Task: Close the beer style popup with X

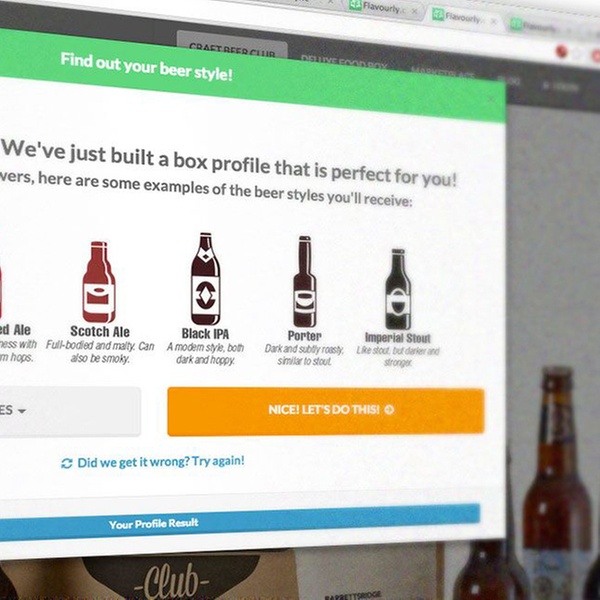Action: tap(491, 99)
